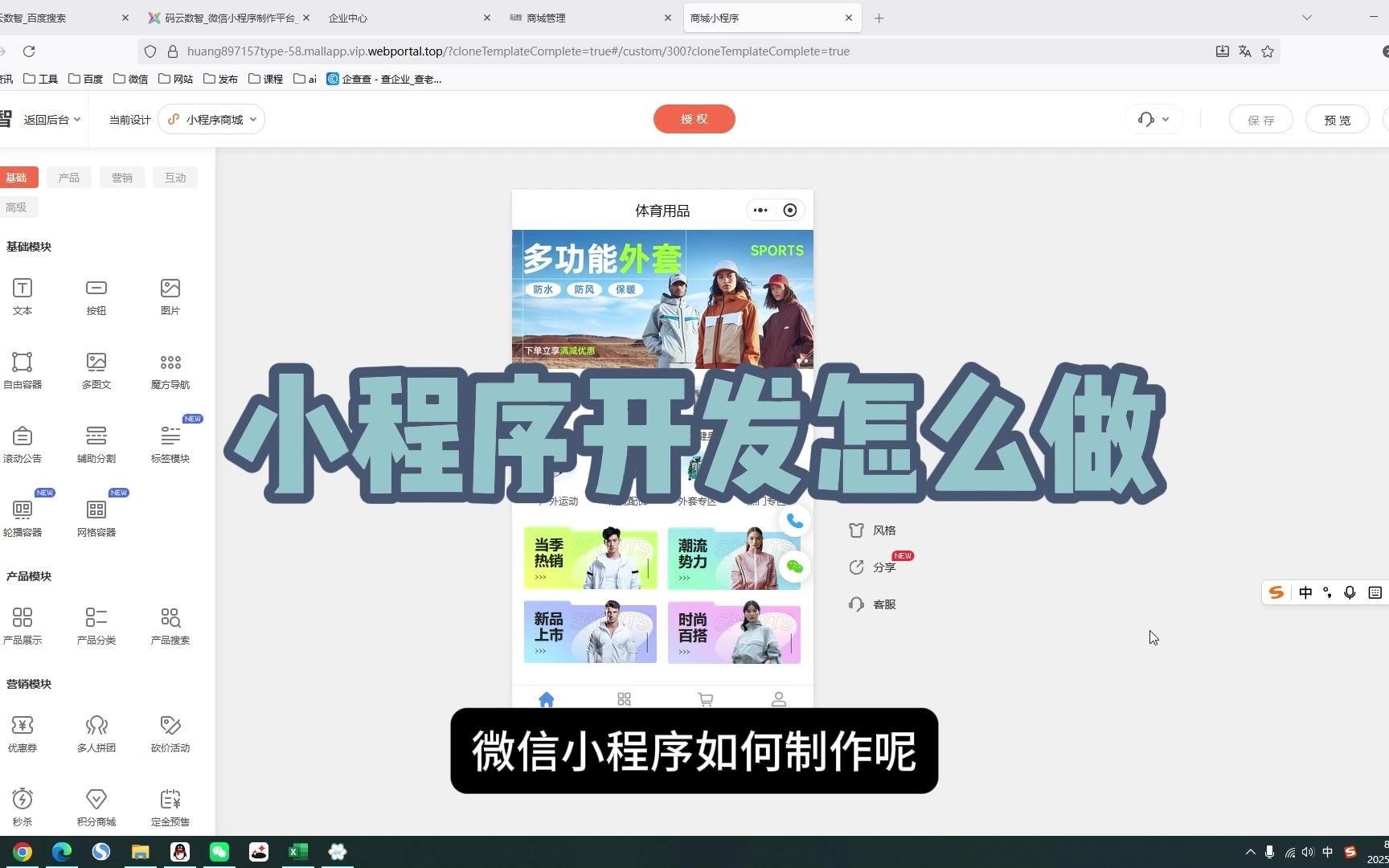Add the 滚动公告 scrolling notice module
Viewport: 1389px width, 868px height.
click(23, 444)
